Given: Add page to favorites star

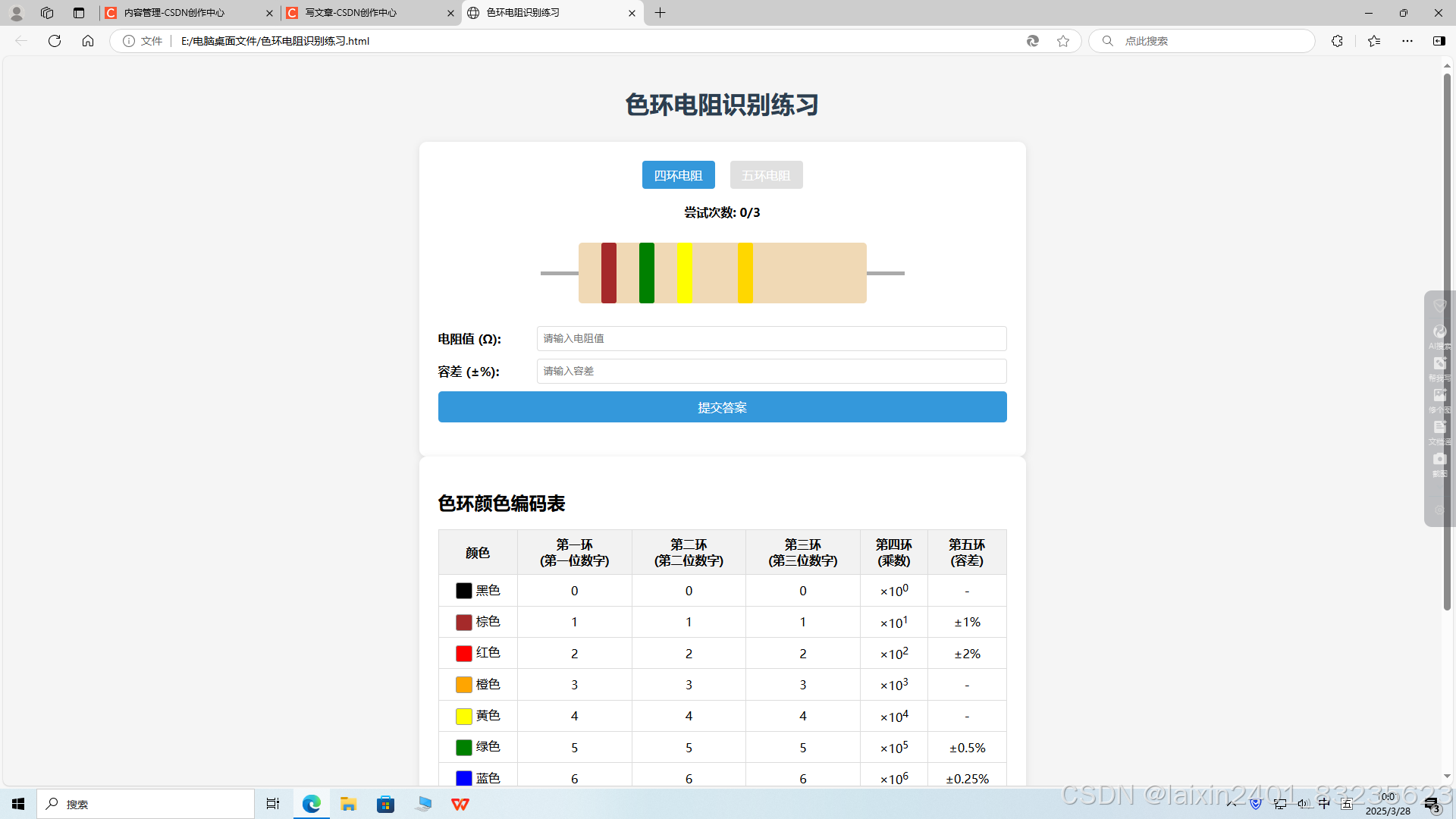Looking at the screenshot, I should point(1063,41).
